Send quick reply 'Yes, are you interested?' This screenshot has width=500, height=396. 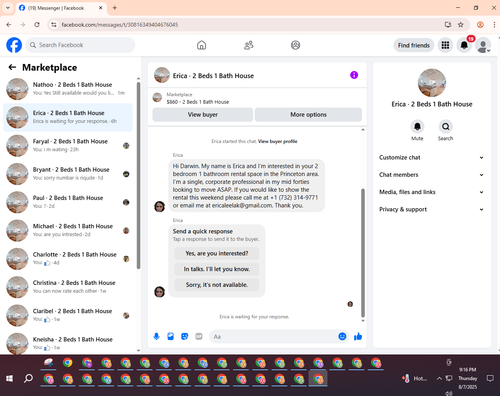point(217,253)
